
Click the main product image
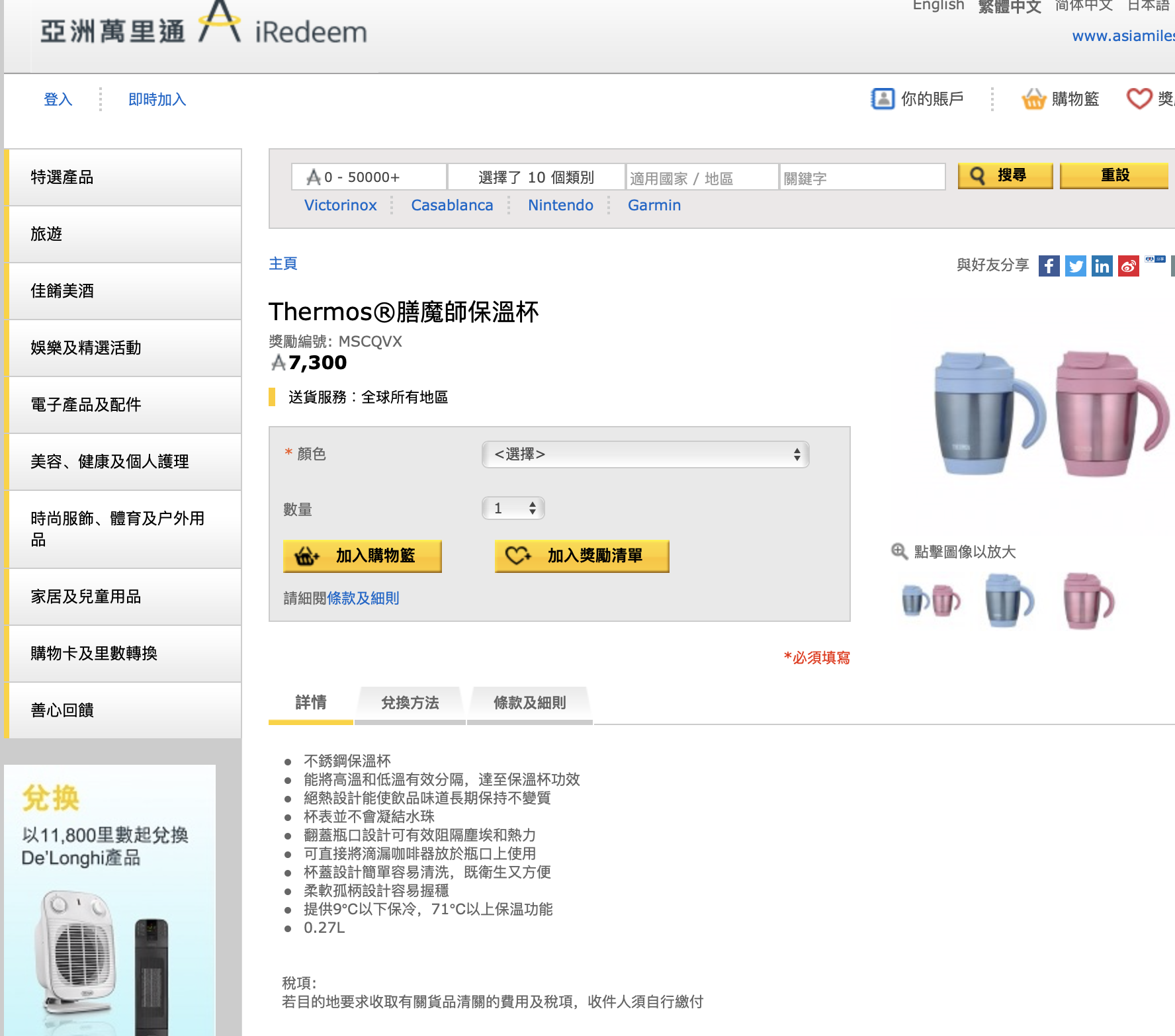pyautogui.click(x=1051, y=415)
